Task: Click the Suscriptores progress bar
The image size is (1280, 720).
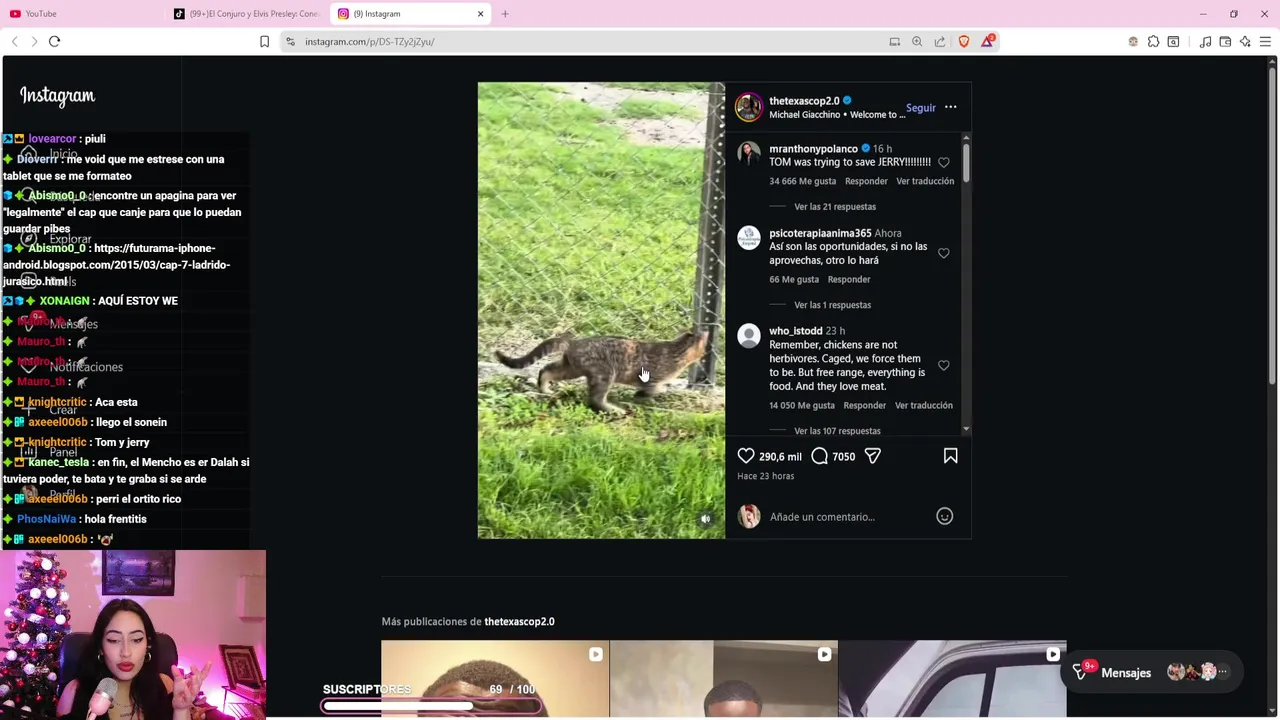Action: click(431, 706)
